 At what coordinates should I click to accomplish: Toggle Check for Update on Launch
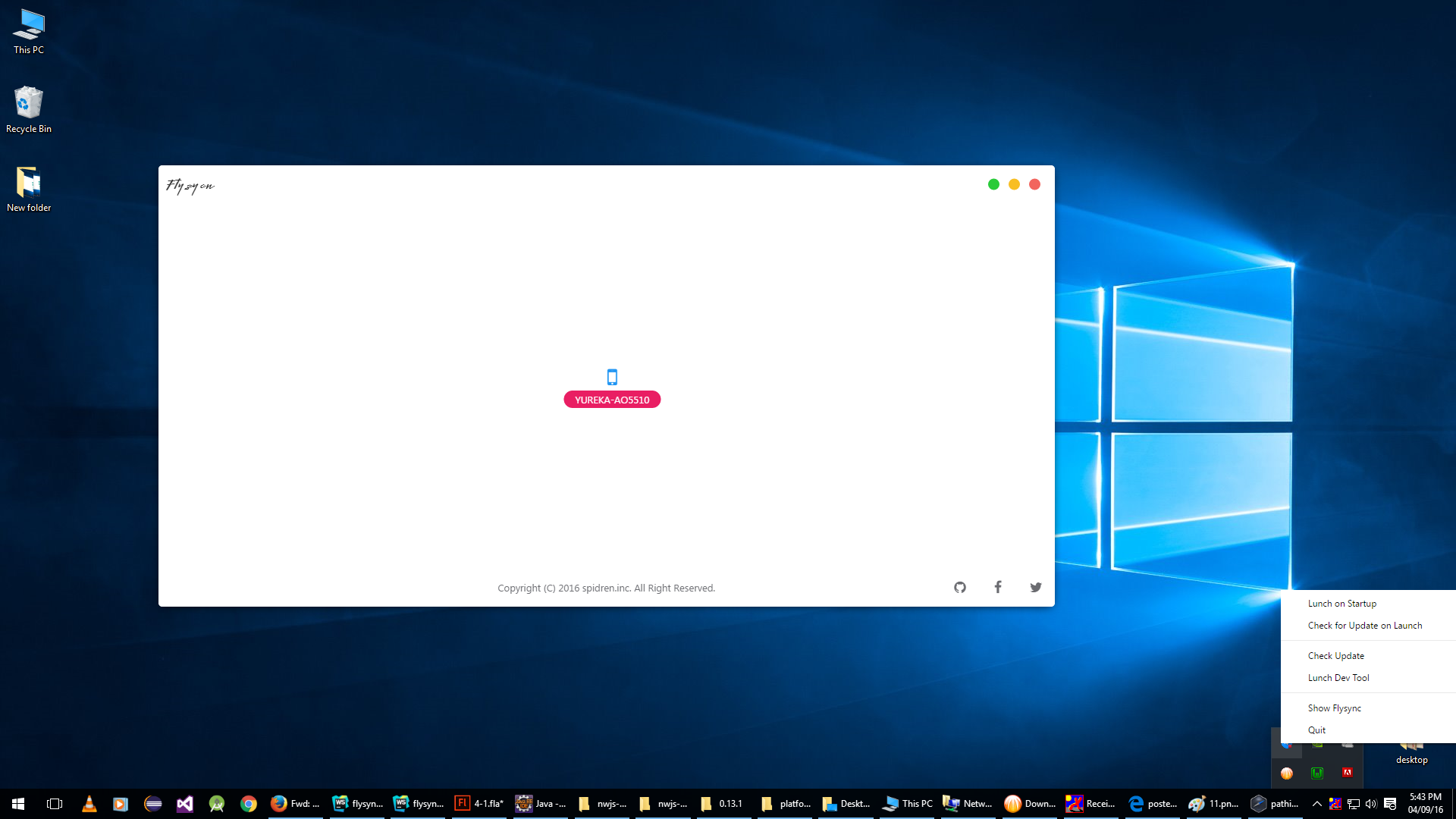pyautogui.click(x=1364, y=626)
